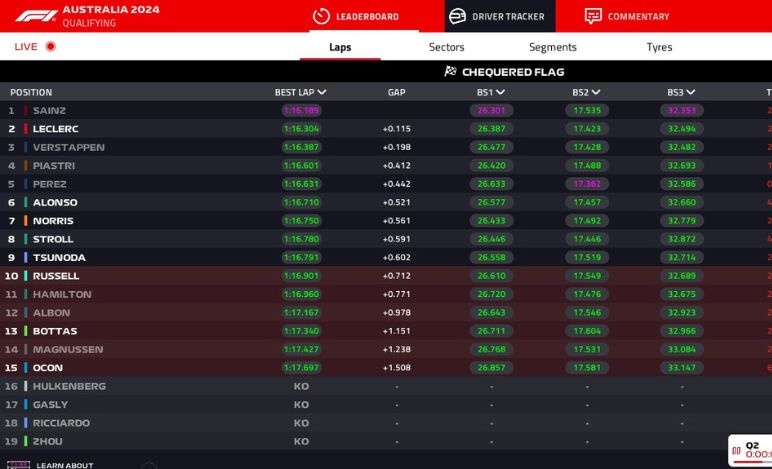Image resolution: width=772 pixels, height=469 pixels.
Task: Click the Commentary speech bubble icon
Action: click(593, 16)
